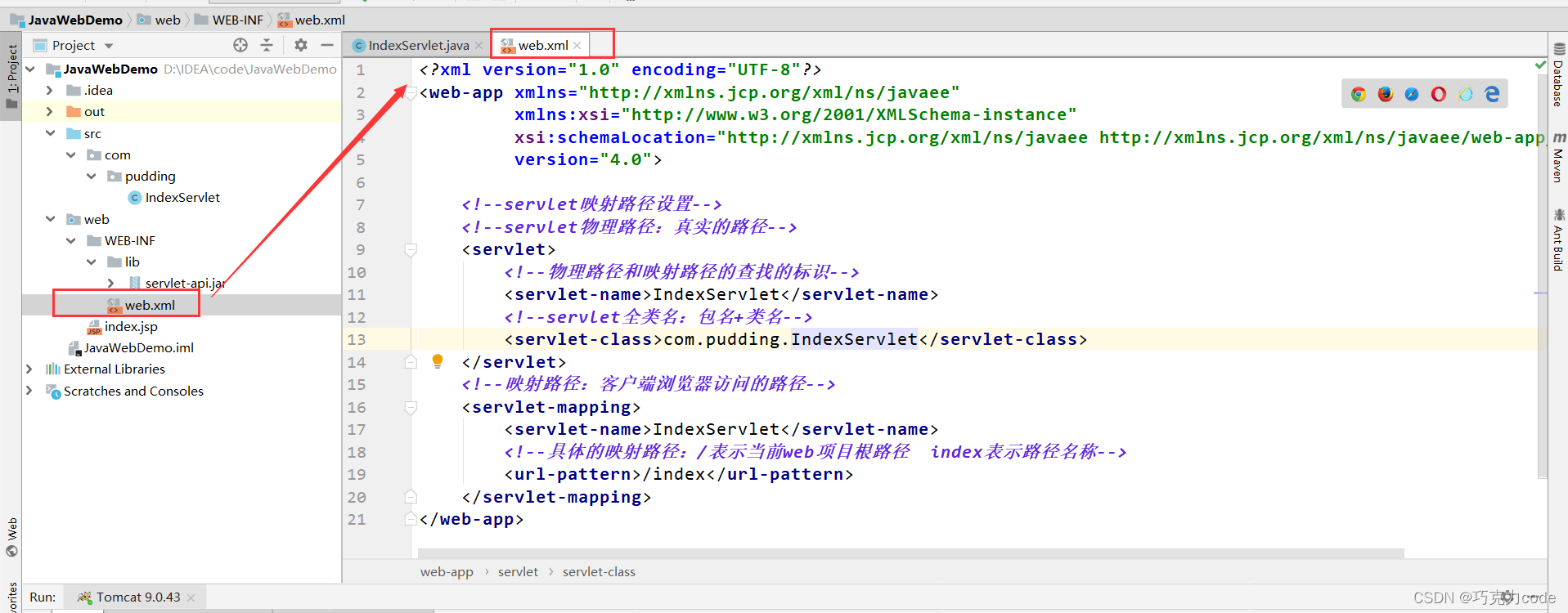This screenshot has height=613, width=1568.
Task: Open the Ant Build side panel
Action: point(1558,240)
